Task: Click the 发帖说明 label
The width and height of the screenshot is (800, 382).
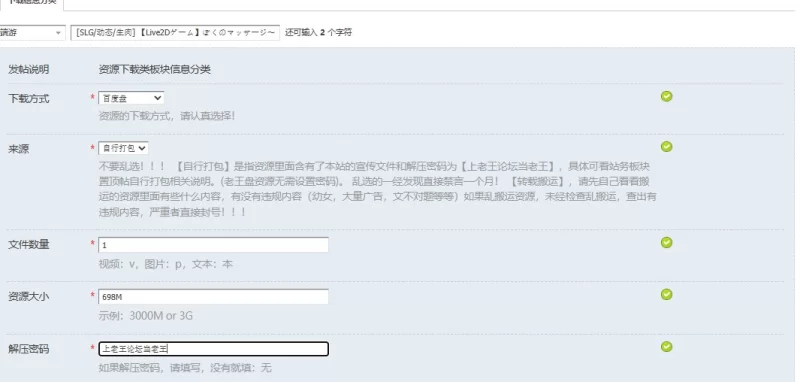Action: pyautogui.click(x=29, y=70)
